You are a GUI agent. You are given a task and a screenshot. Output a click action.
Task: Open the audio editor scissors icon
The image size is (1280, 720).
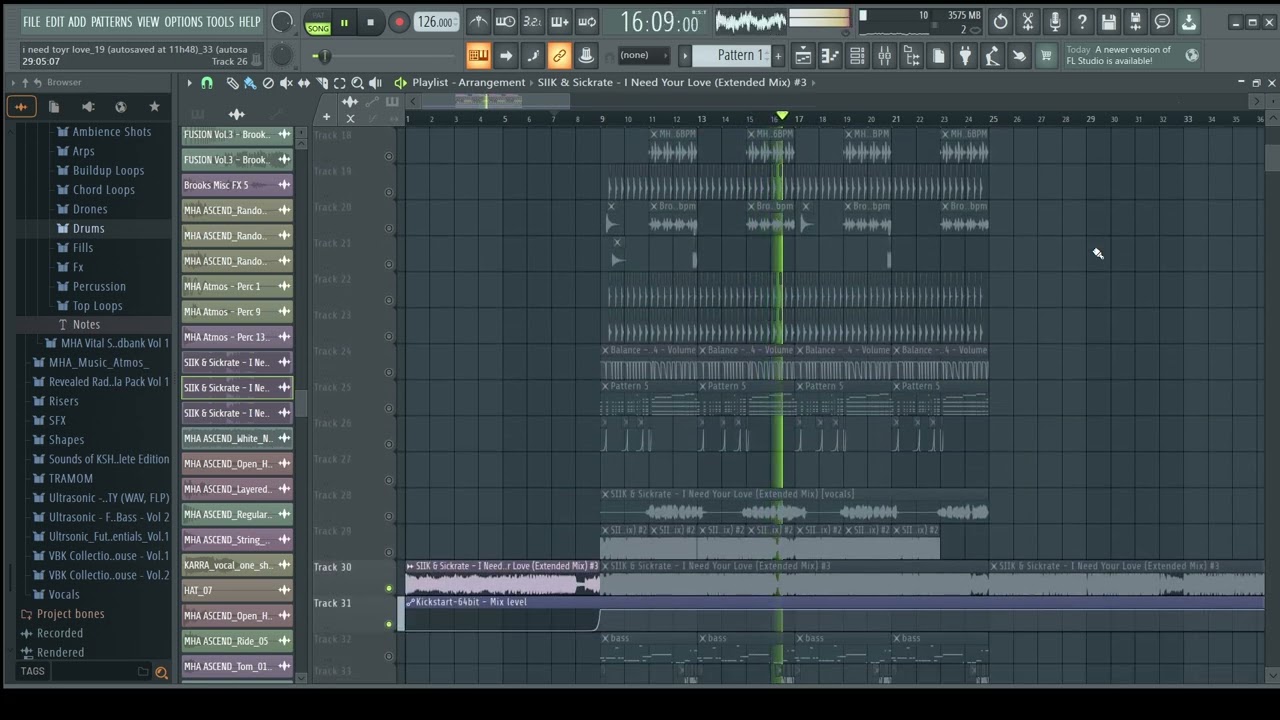1027,21
